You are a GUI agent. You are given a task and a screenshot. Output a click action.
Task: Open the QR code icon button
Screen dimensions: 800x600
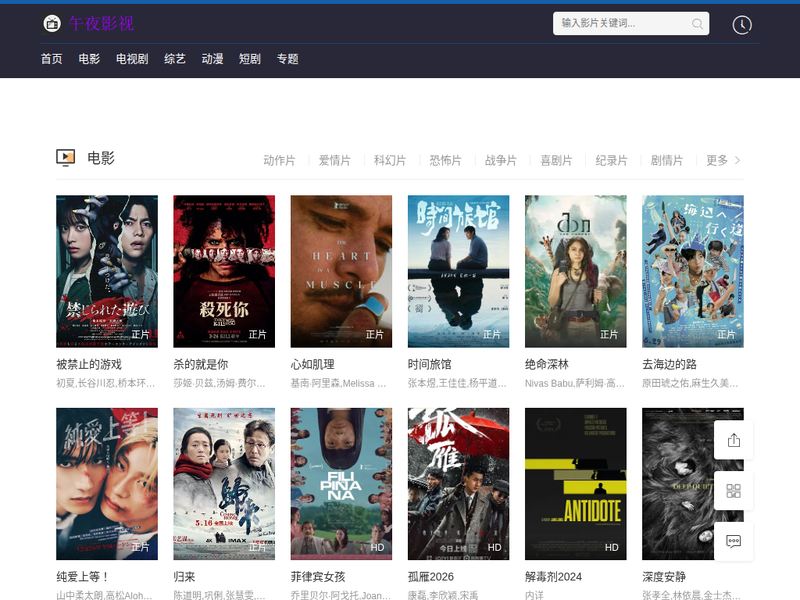point(733,491)
